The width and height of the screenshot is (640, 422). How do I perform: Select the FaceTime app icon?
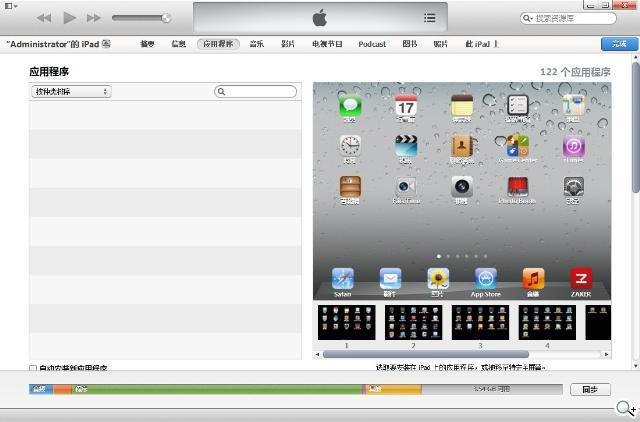tap(406, 187)
